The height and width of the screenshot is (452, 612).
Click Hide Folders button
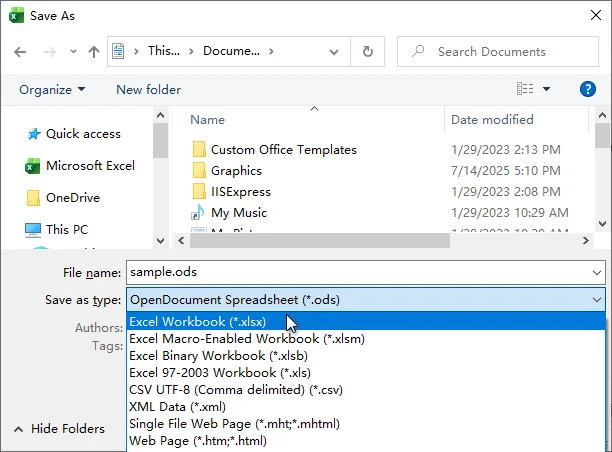[59, 429]
